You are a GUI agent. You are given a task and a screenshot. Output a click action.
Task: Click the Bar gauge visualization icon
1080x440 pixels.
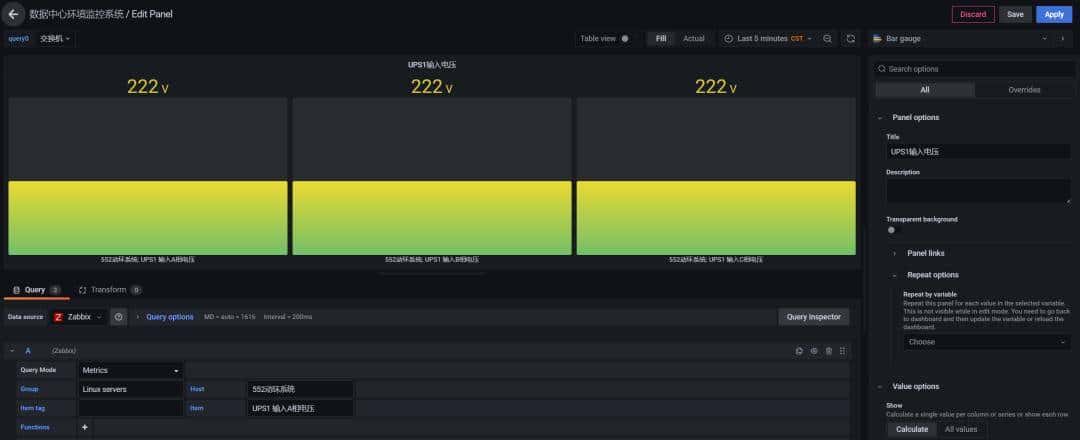tap(878, 39)
